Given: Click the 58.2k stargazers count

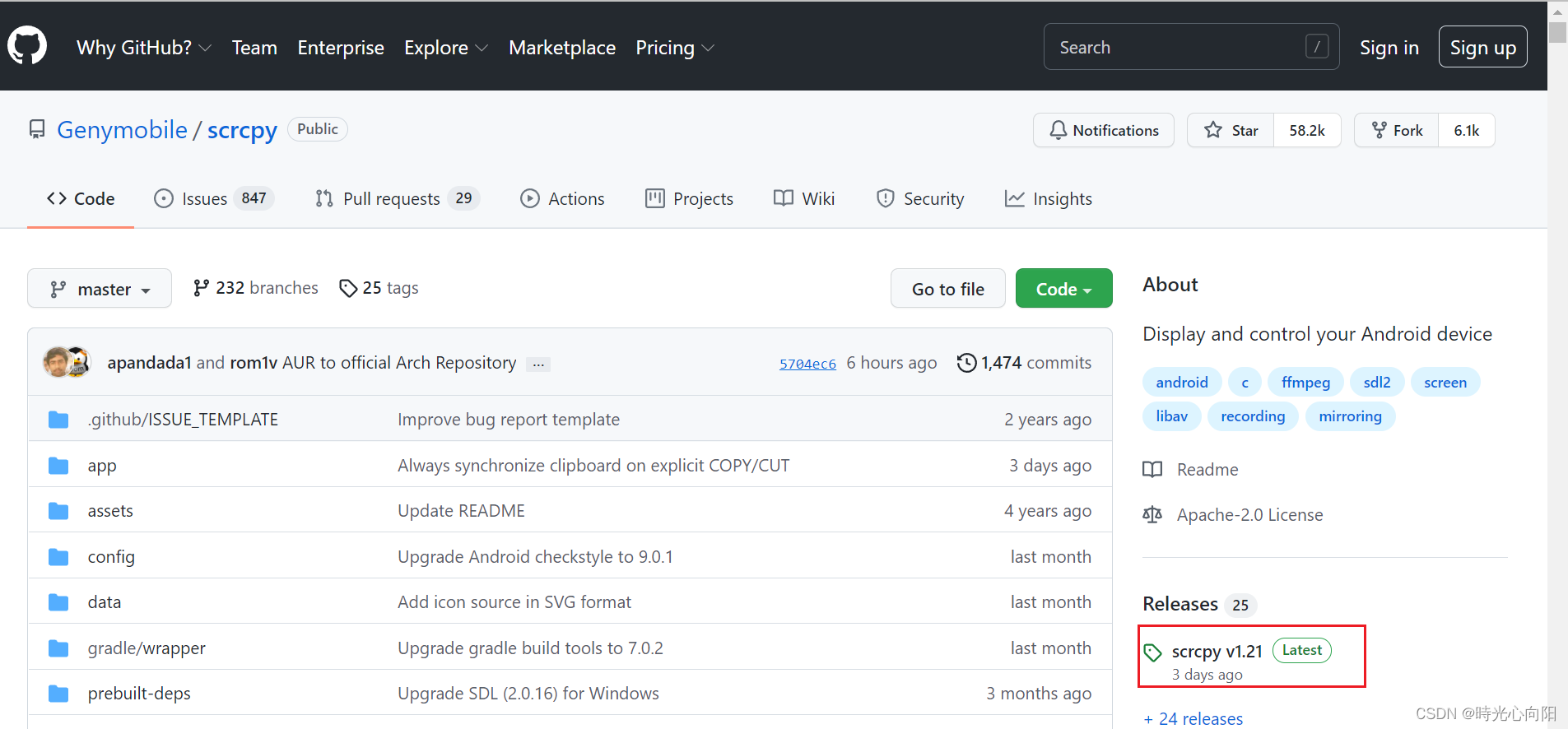Looking at the screenshot, I should click(1307, 130).
